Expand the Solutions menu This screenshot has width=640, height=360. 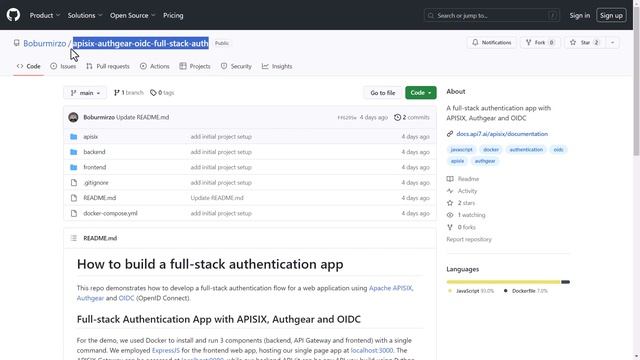click(x=84, y=15)
